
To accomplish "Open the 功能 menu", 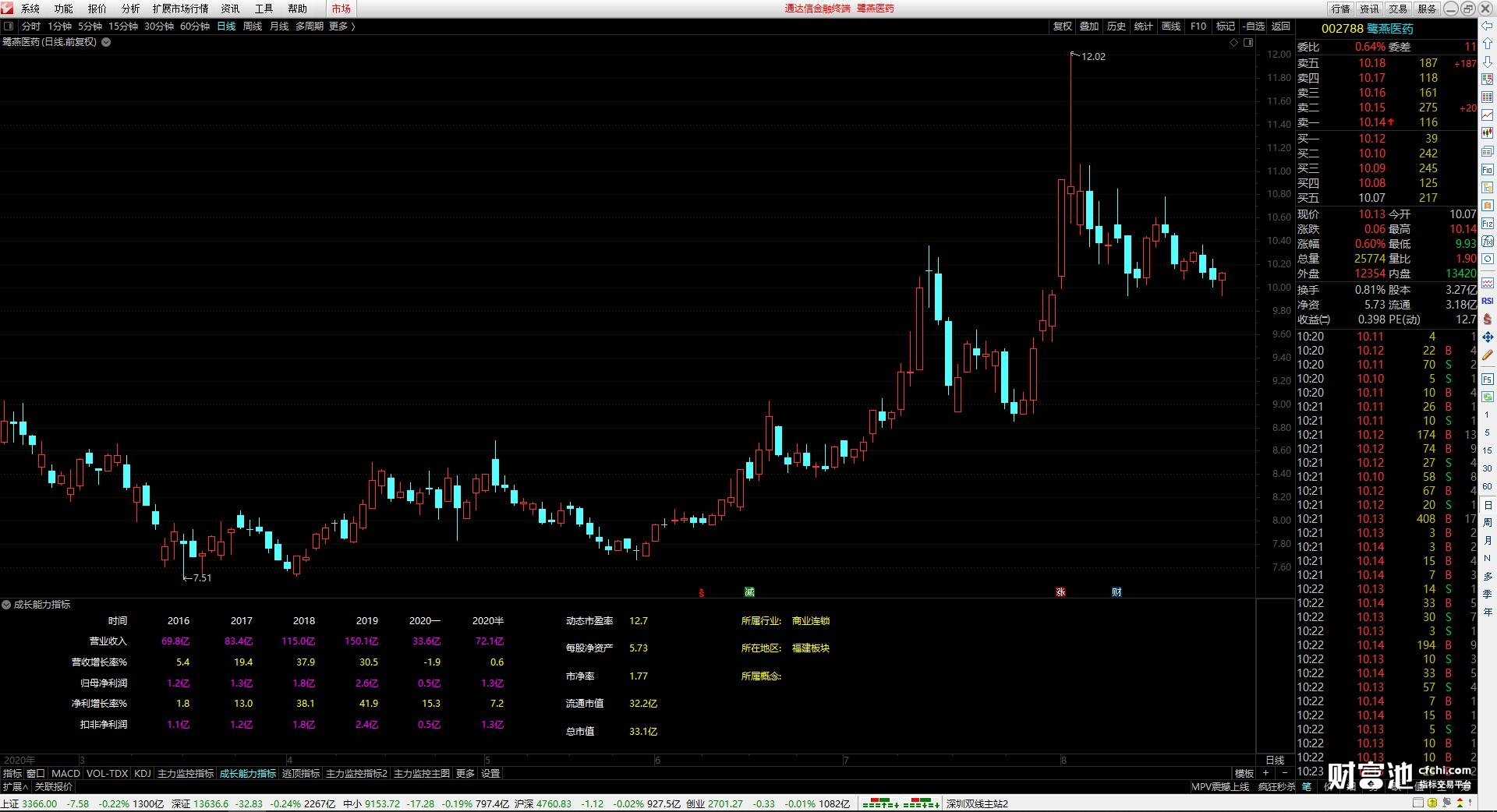I will coord(64,9).
